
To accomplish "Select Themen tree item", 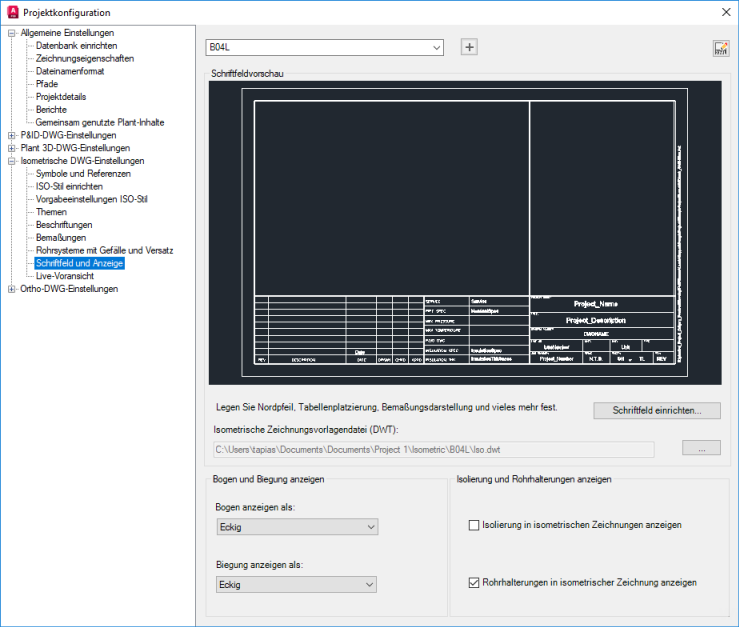I will pos(51,212).
